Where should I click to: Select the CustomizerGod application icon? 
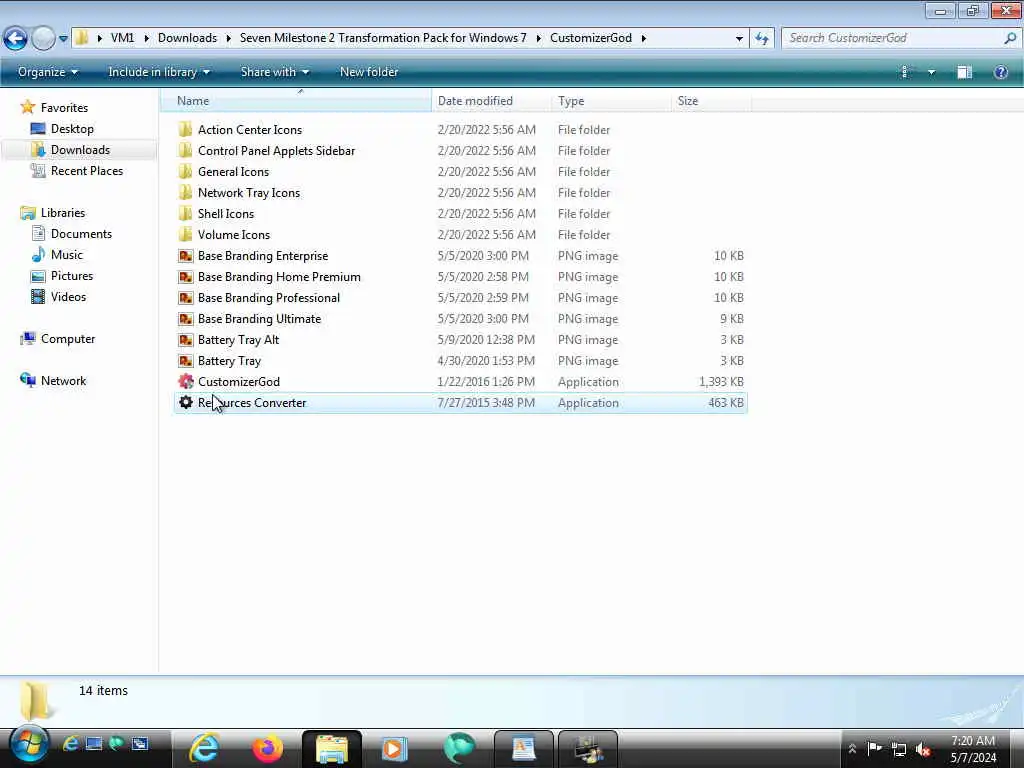(x=185, y=381)
